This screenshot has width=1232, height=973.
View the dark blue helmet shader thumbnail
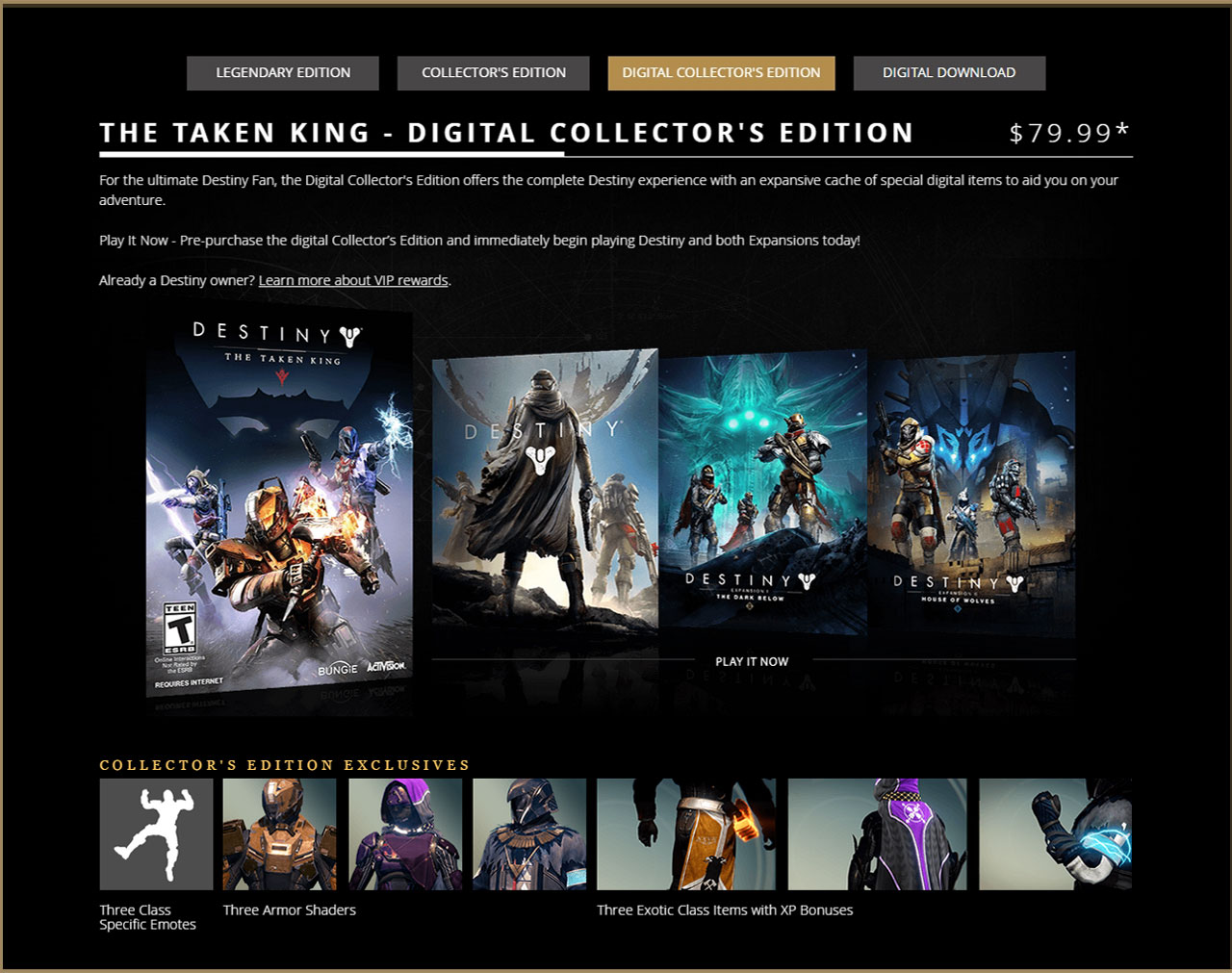tap(529, 834)
